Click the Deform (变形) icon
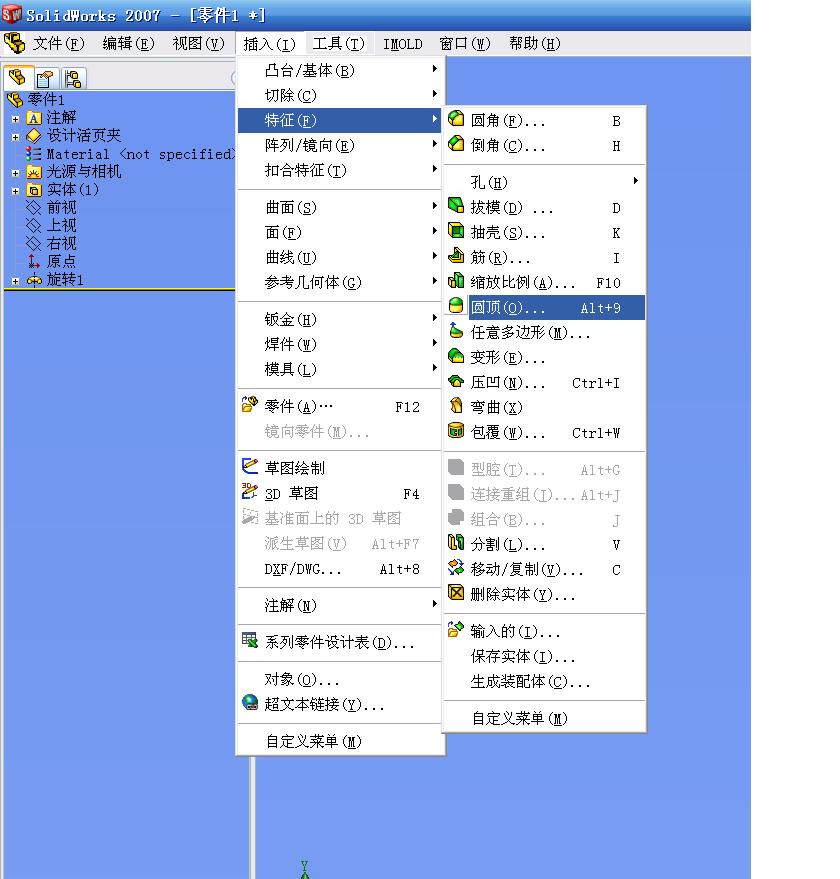The height and width of the screenshot is (879, 840). tap(456, 355)
